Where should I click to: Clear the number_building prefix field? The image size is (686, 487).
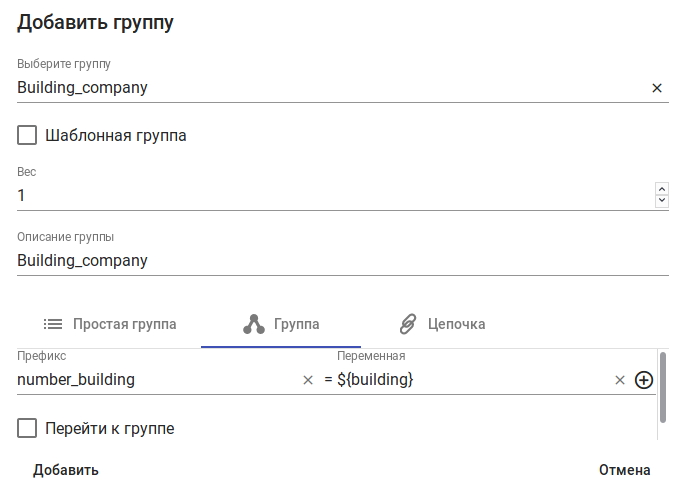click(x=308, y=380)
